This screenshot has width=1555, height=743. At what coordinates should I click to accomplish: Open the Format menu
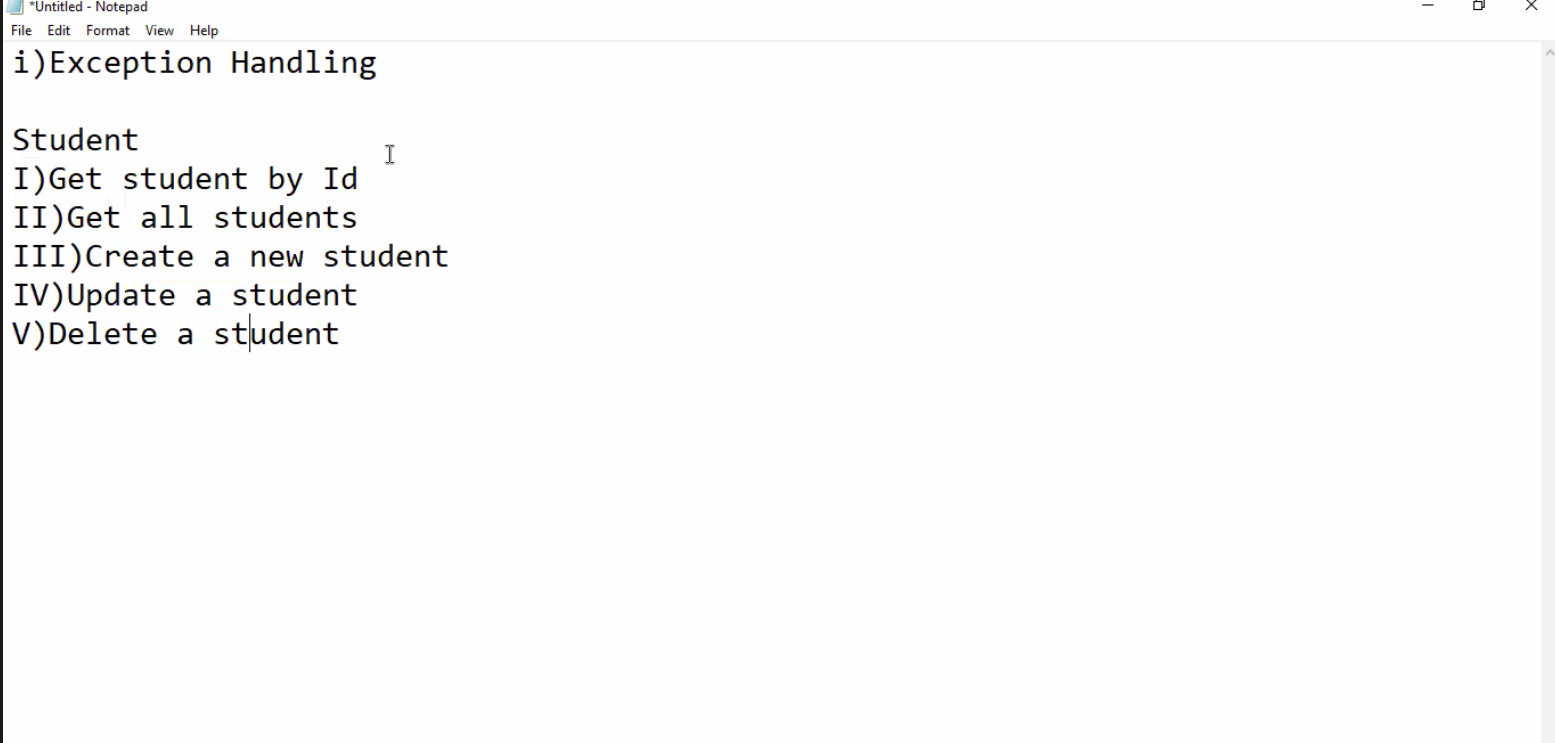pyautogui.click(x=107, y=30)
